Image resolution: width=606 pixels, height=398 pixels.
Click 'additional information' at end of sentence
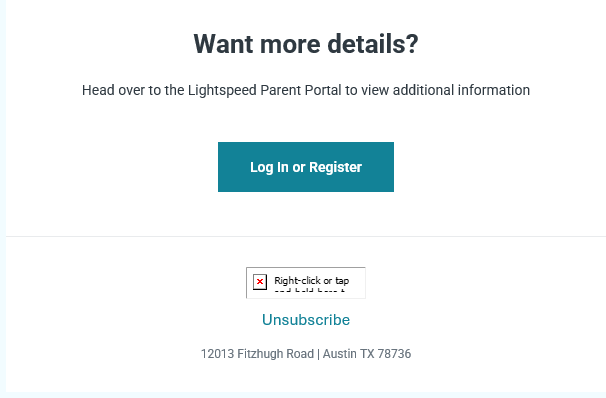pyautogui.click(x=461, y=90)
